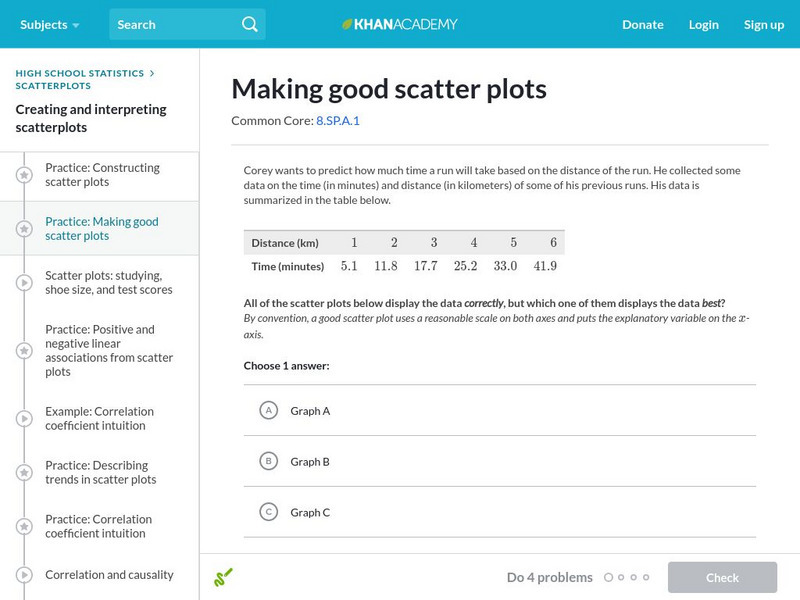
Task: Click the first problem progress dot
Action: tap(609, 577)
